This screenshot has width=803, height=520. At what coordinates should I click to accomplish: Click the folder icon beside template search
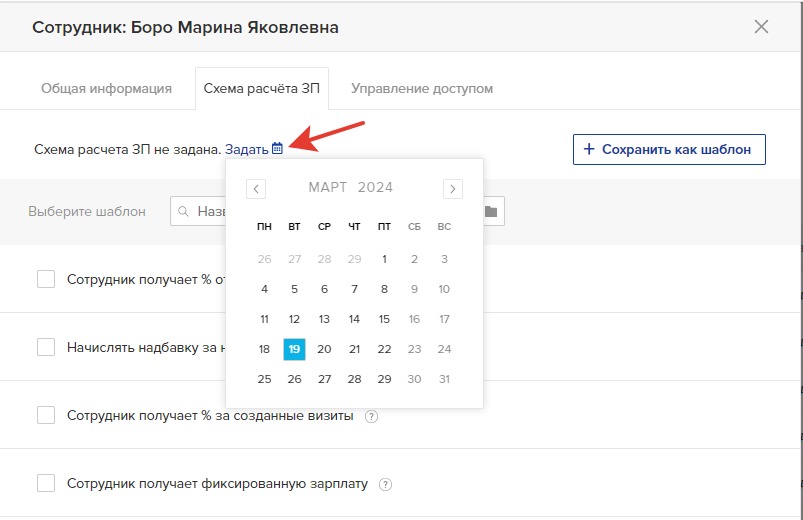(492, 211)
